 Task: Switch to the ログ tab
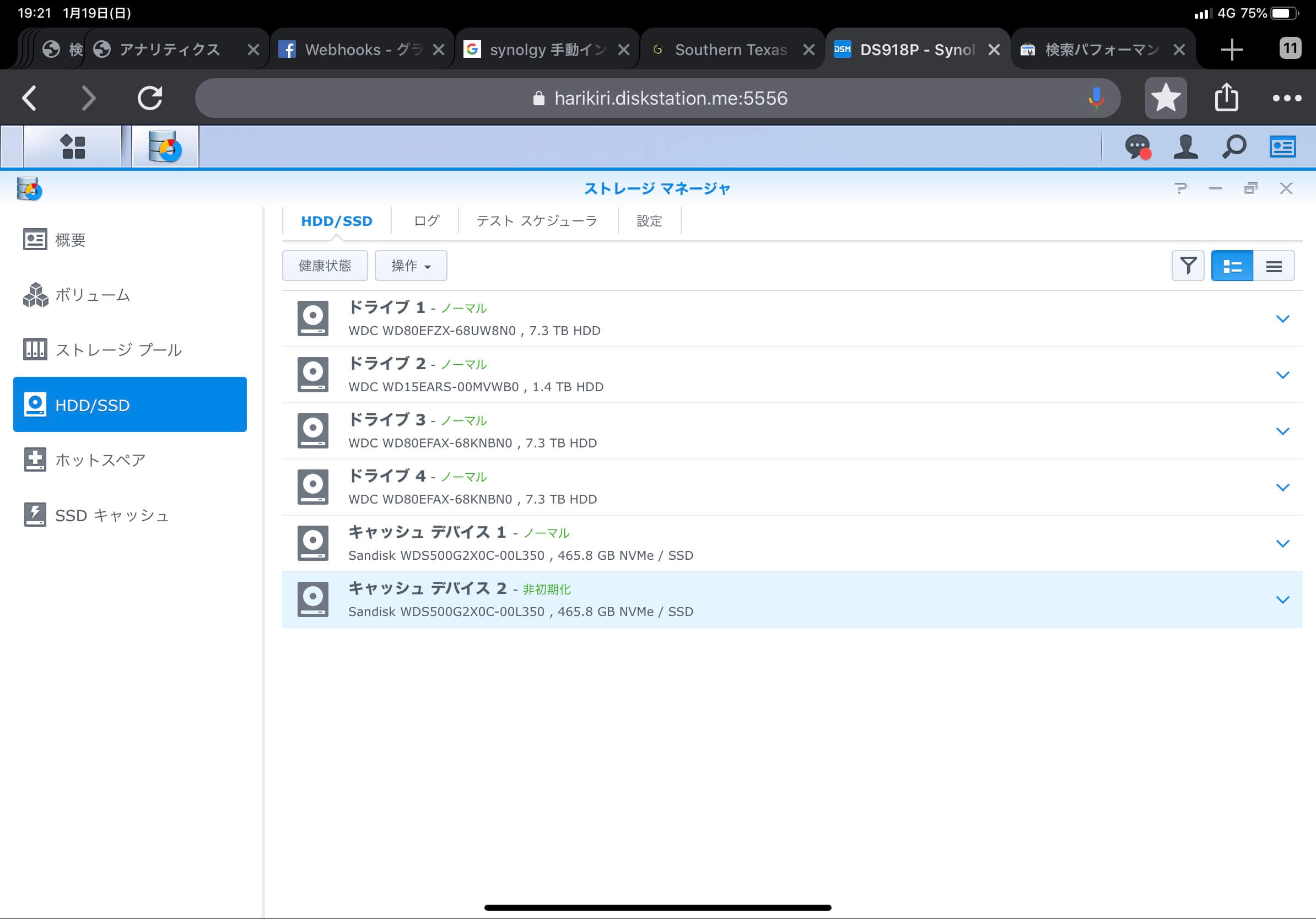click(x=426, y=221)
